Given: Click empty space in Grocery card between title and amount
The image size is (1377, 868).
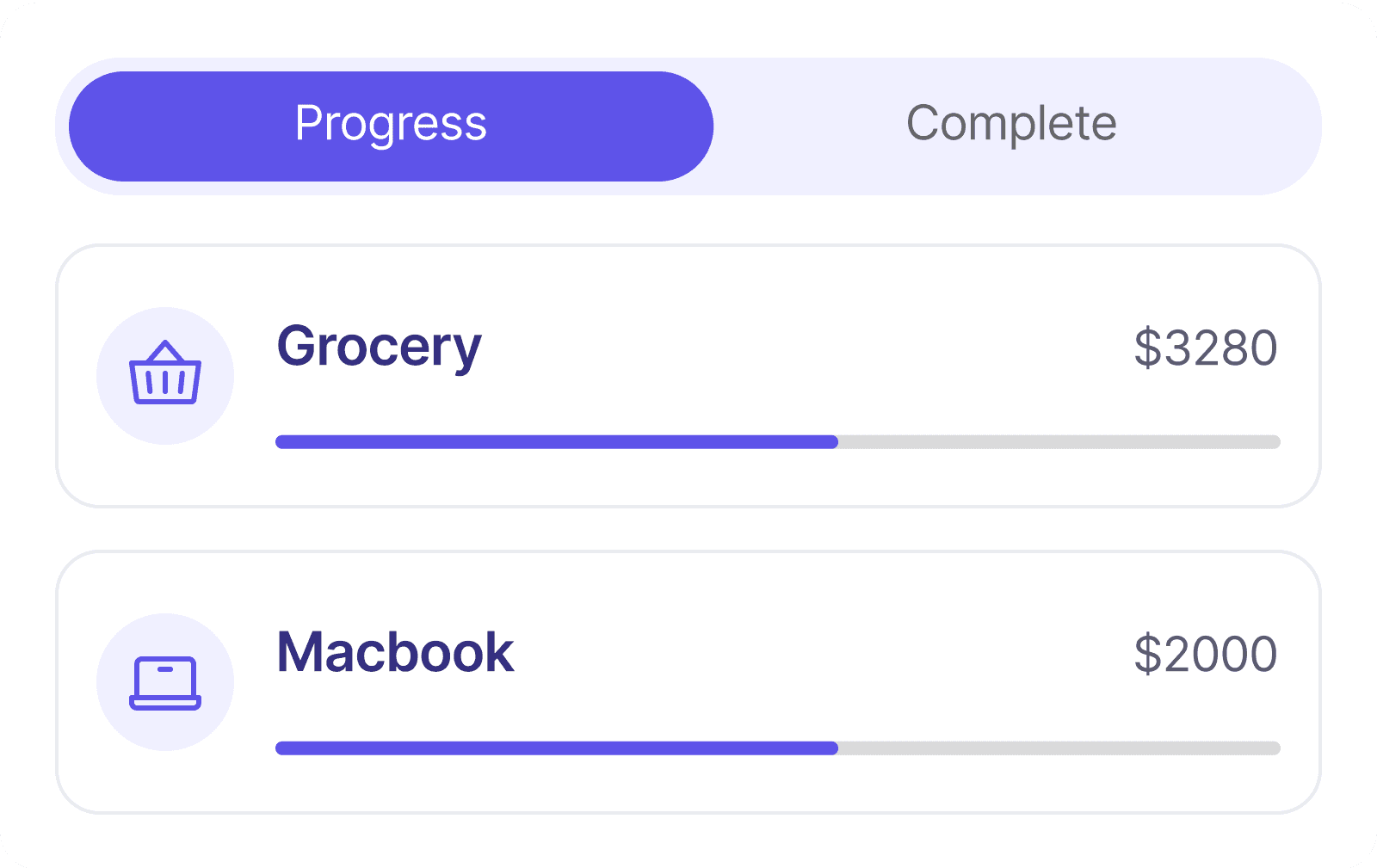Looking at the screenshot, I should [800, 348].
